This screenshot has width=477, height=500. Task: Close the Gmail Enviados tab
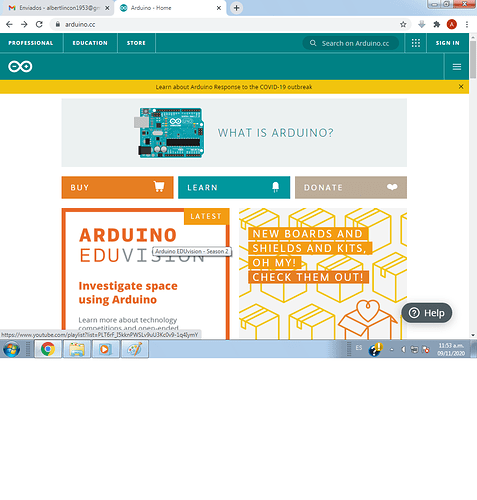pyautogui.click(x=107, y=8)
